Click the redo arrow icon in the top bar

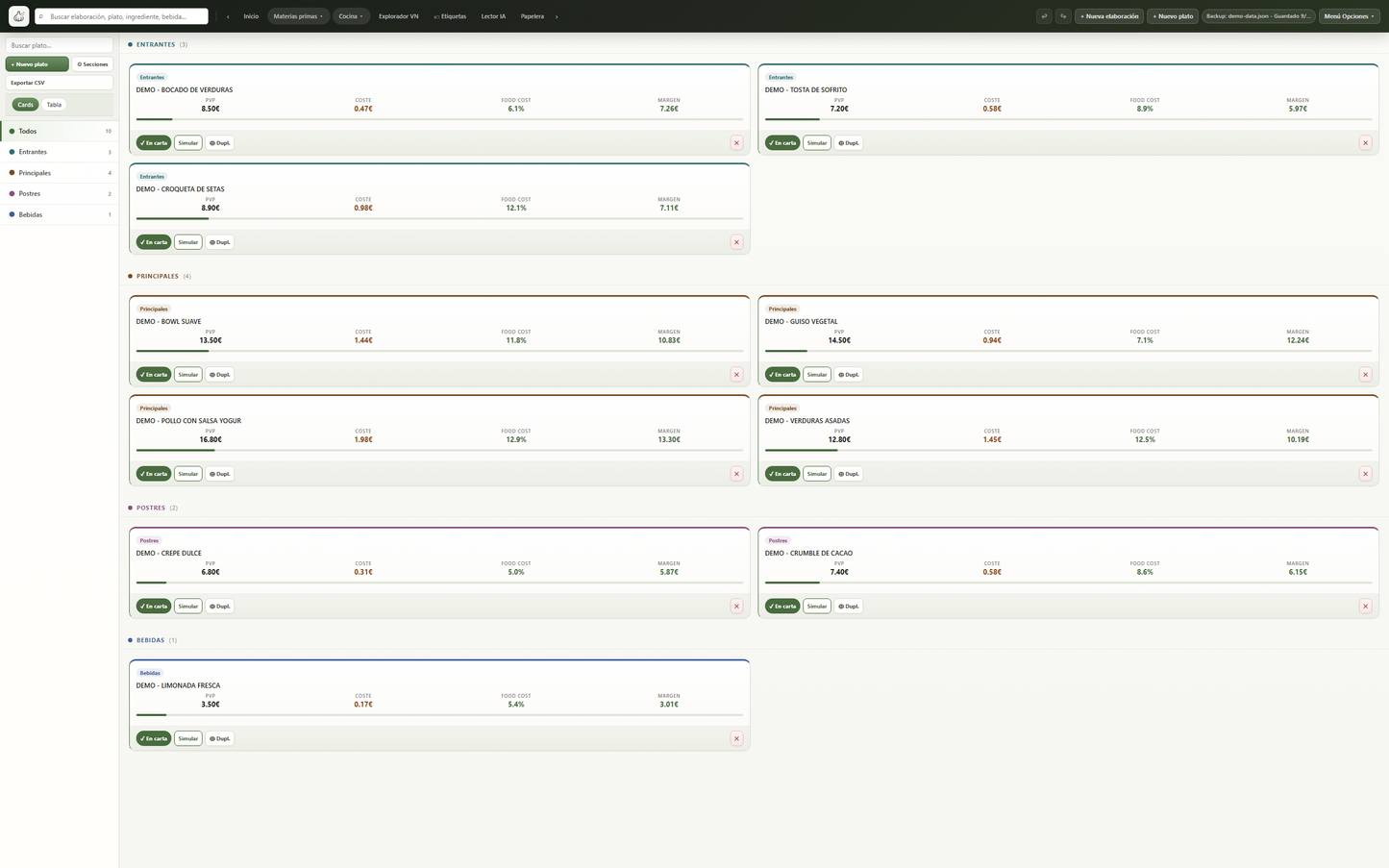pos(1063,16)
